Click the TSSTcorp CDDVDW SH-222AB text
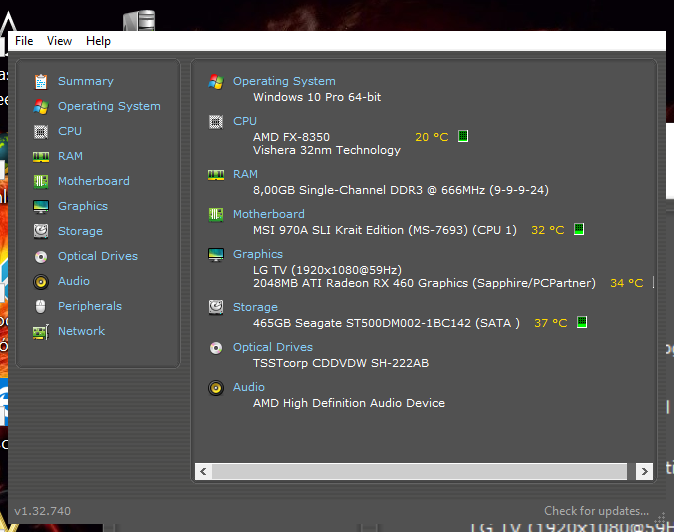Viewport: 674px width, 532px height. click(341, 363)
